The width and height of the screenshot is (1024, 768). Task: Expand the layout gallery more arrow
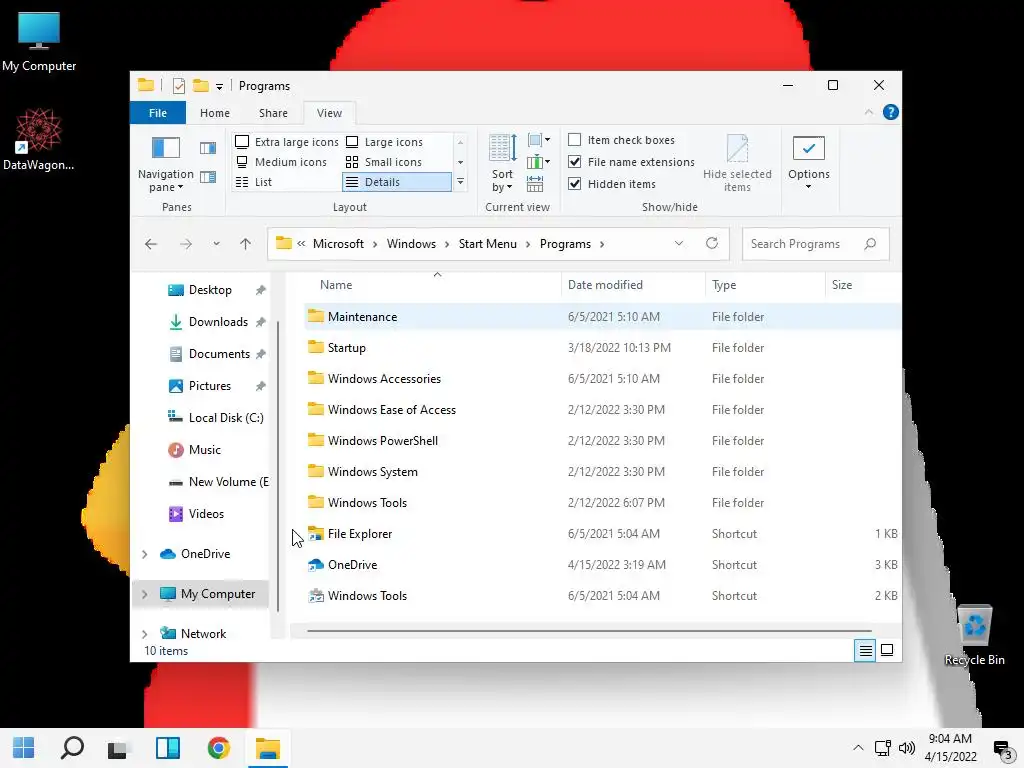tap(460, 182)
